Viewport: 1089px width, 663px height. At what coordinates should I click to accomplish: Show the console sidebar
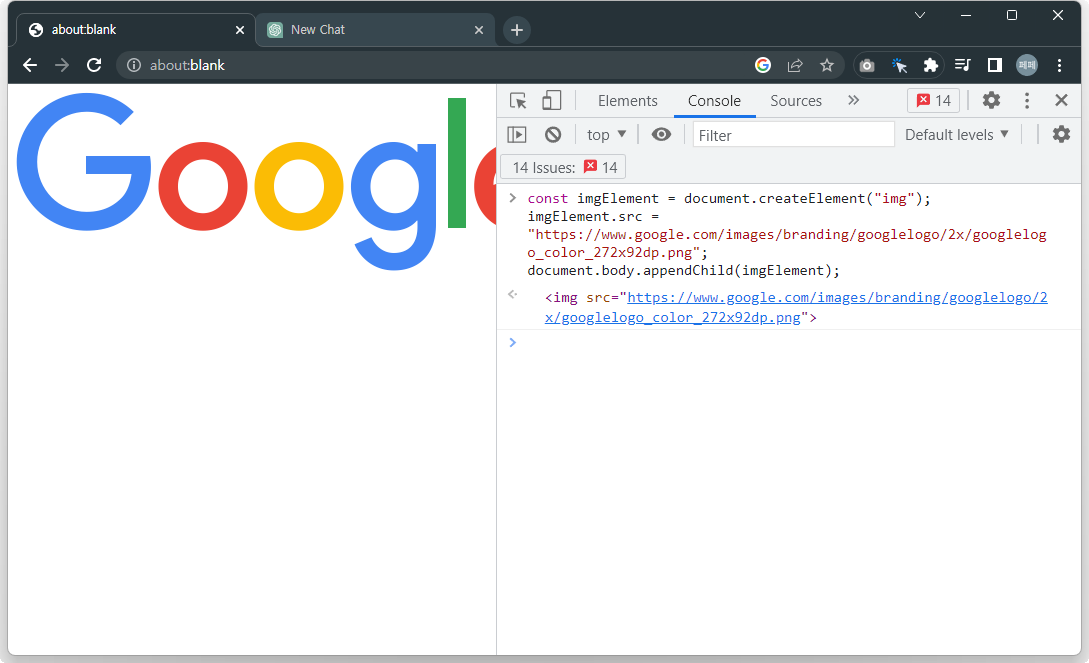click(517, 135)
